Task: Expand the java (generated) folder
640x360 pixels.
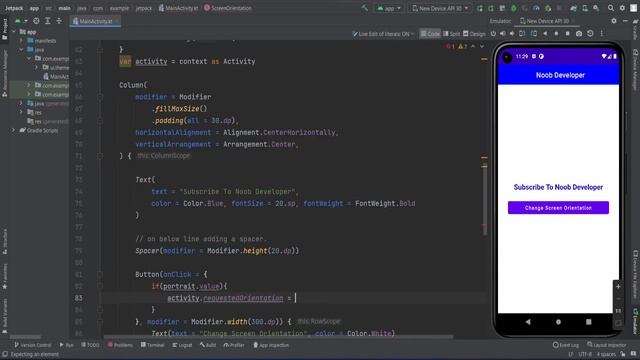Action: click(21, 103)
